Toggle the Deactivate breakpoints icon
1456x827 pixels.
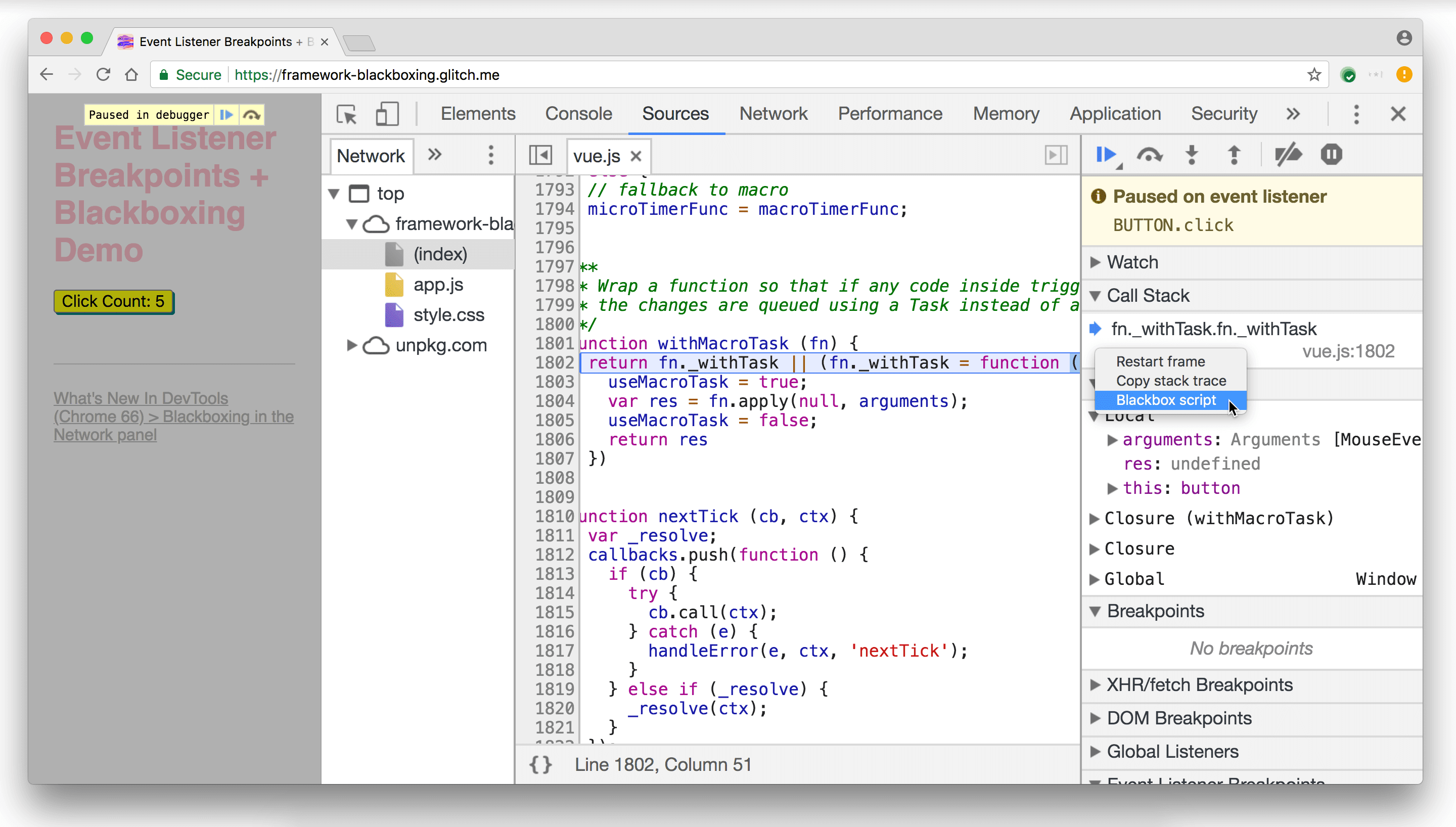point(1289,155)
